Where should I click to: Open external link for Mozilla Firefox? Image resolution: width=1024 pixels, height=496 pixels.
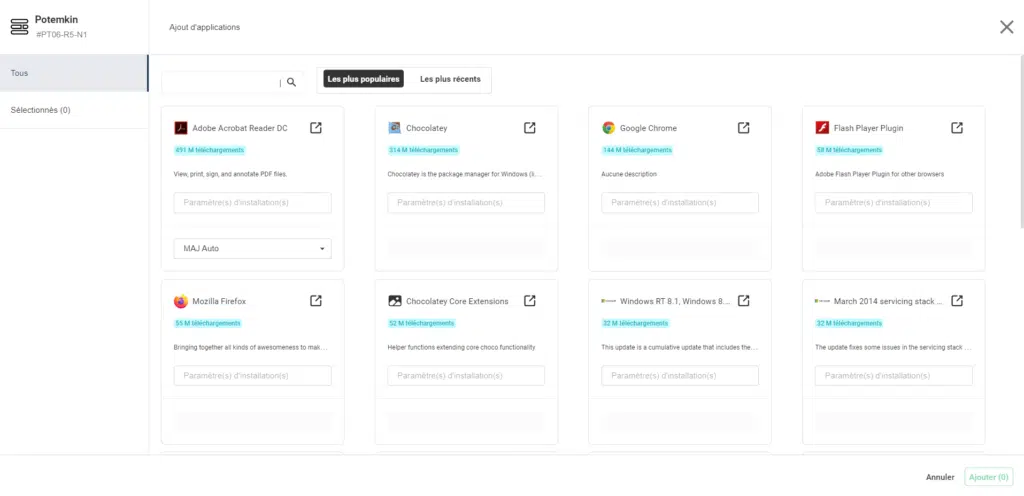pyautogui.click(x=315, y=301)
